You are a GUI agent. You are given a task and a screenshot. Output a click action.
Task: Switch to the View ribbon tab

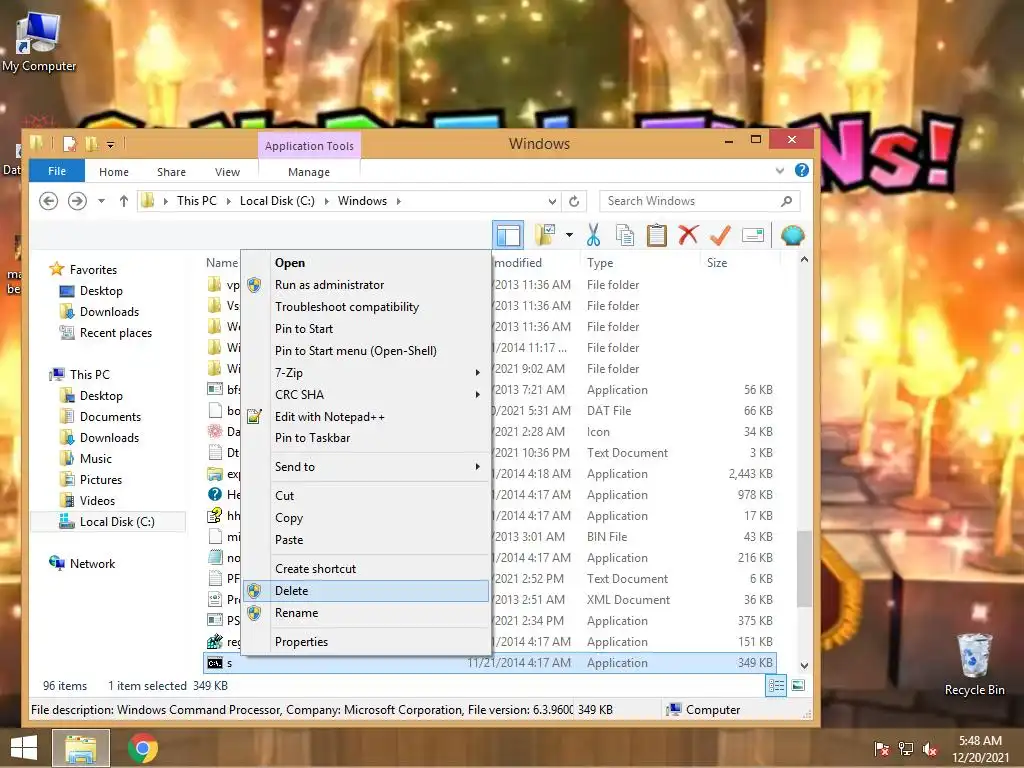pos(227,172)
